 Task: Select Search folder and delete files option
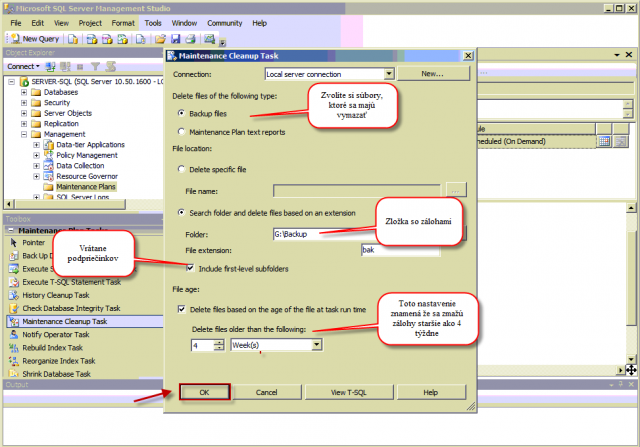[182, 212]
